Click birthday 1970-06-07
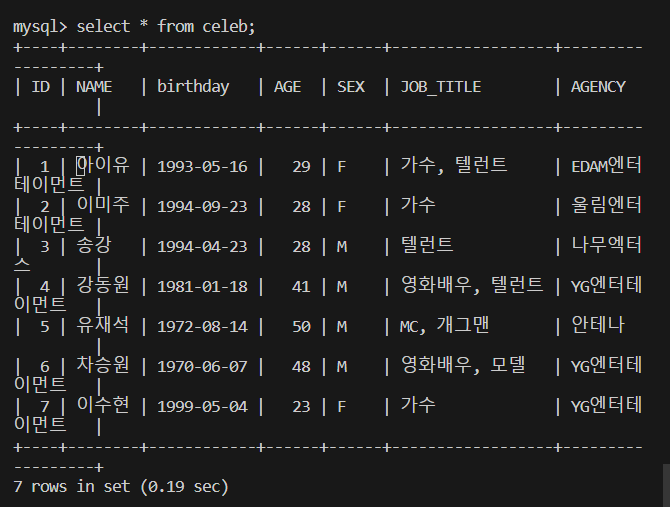 click(x=202, y=367)
